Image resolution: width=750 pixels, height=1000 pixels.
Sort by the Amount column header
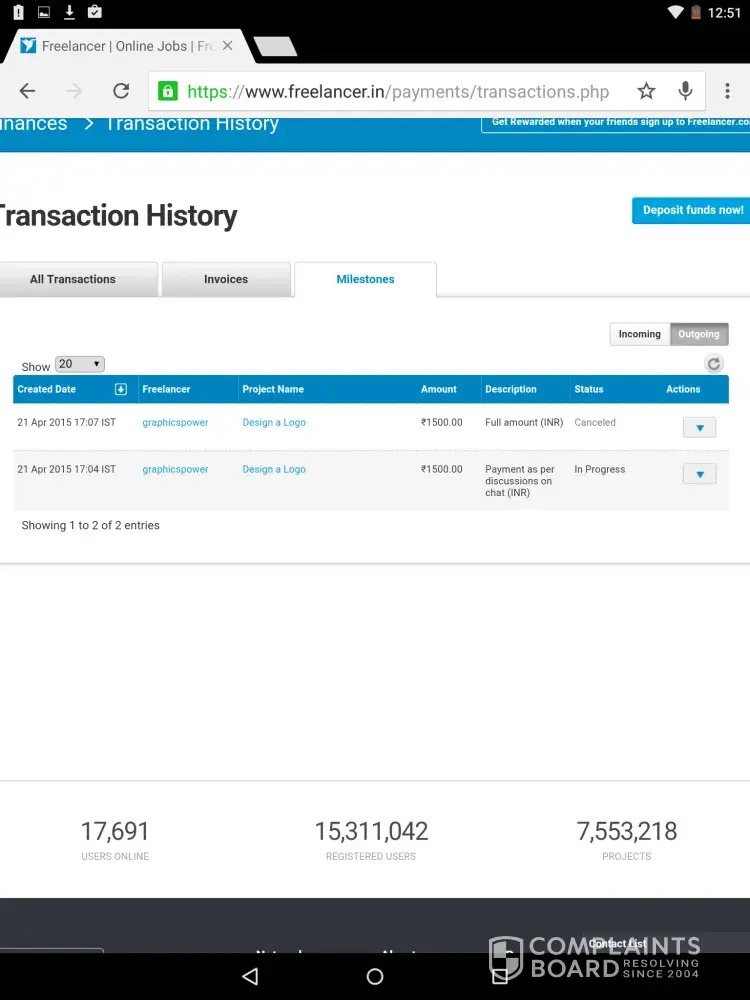[439, 389]
